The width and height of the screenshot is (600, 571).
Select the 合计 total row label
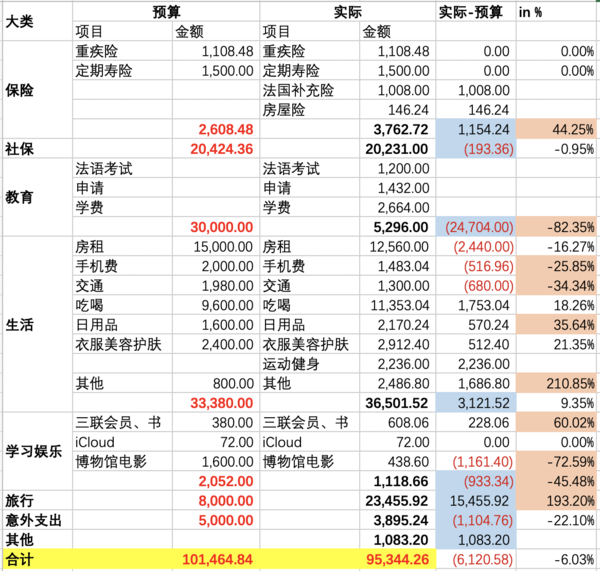pos(38,559)
